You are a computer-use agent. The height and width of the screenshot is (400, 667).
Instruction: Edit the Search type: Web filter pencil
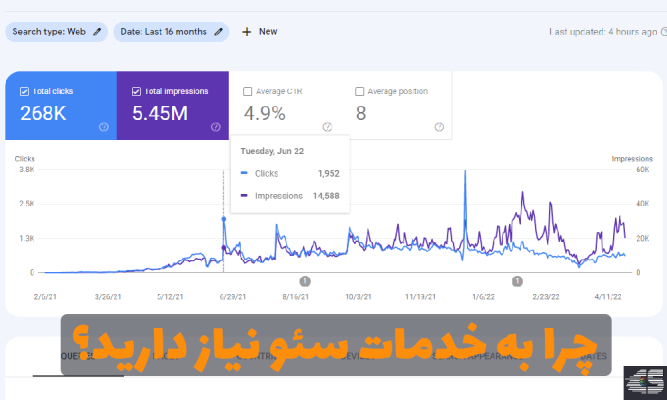(x=97, y=32)
